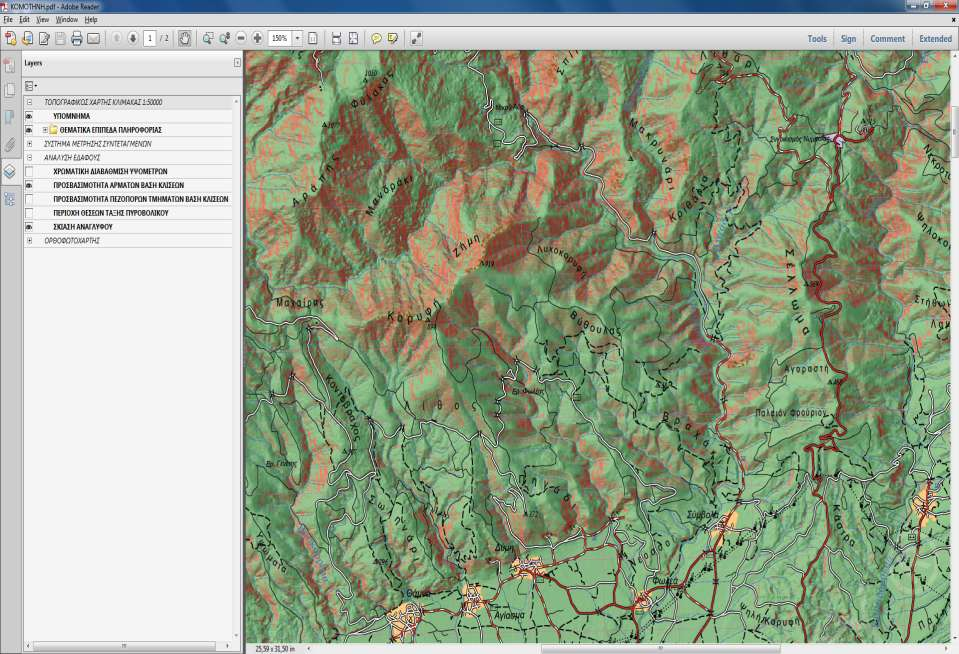Open the Bookmarks navigation panel
This screenshot has width=959, height=654.
tap(10, 117)
